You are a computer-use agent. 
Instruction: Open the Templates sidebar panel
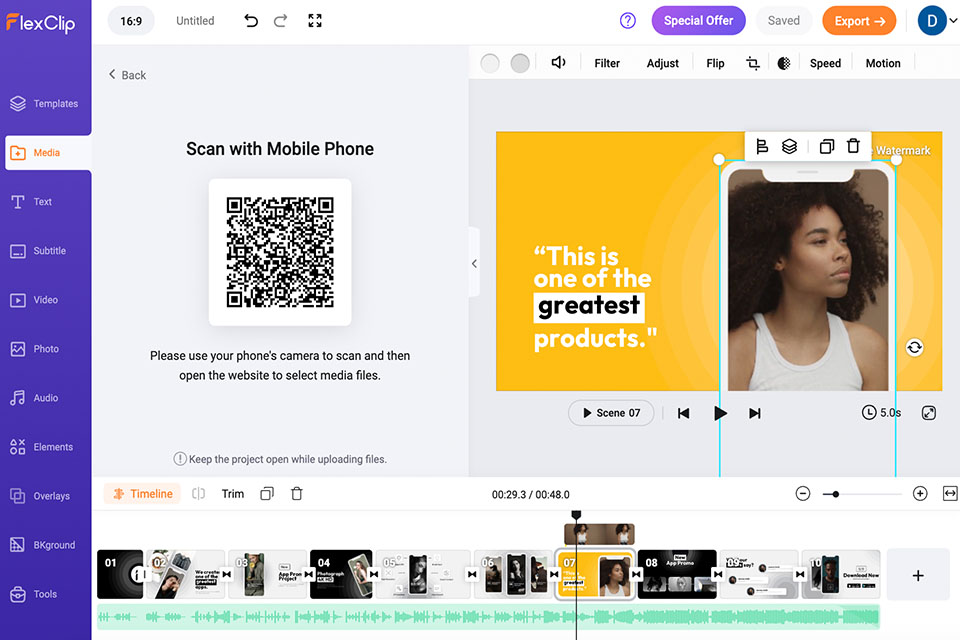click(x=45, y=104)
